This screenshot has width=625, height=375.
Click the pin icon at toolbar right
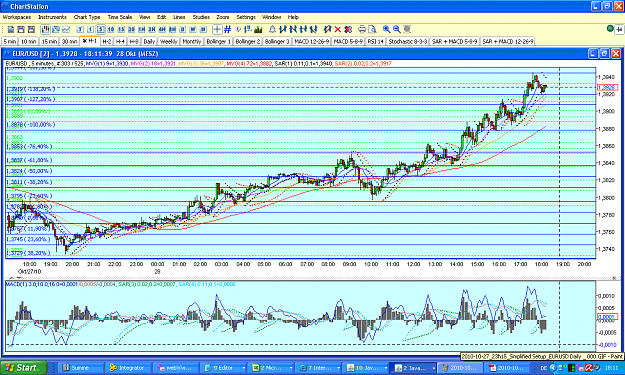[619, 29]
